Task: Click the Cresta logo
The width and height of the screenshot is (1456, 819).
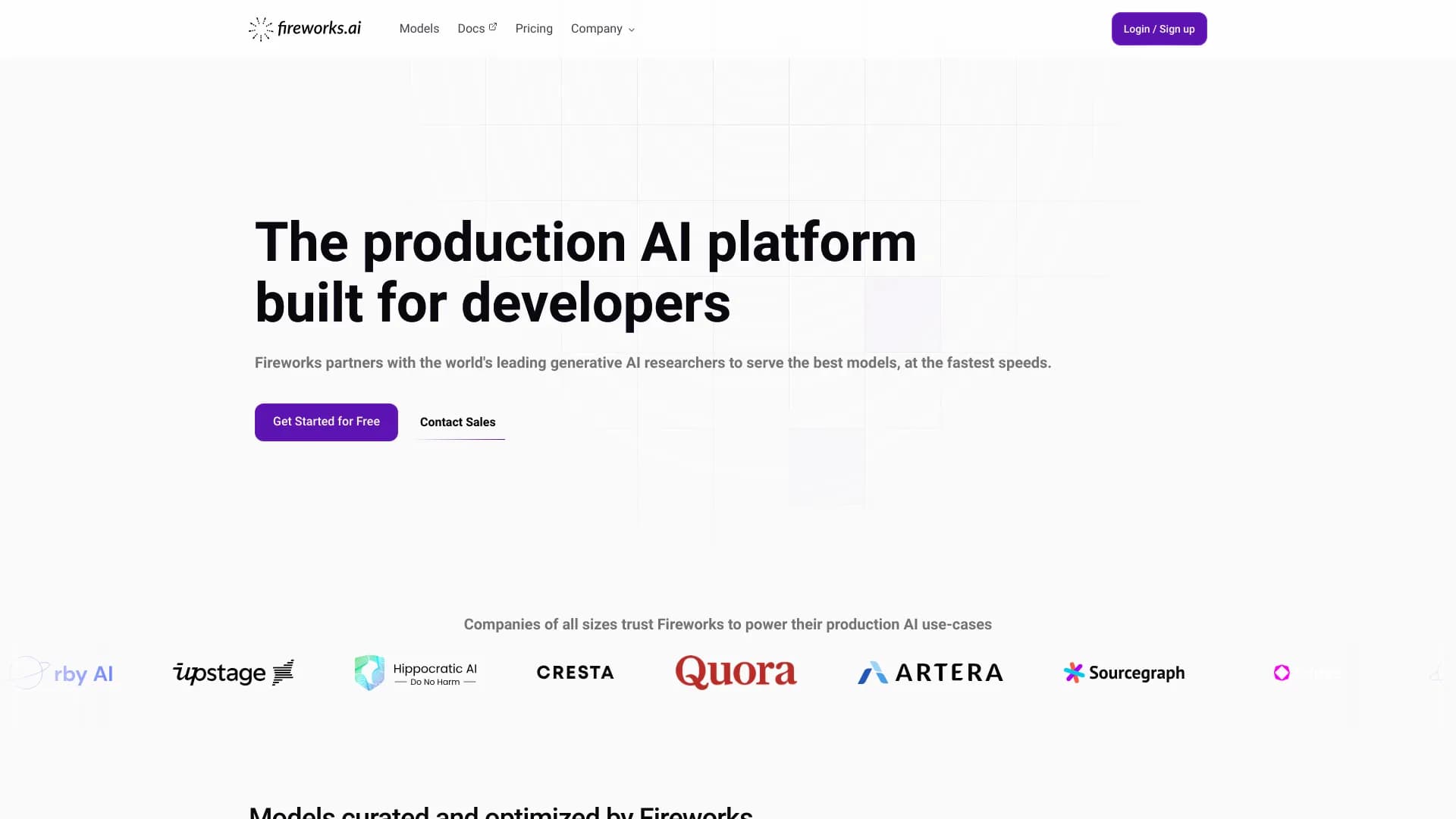Action: 575,673
